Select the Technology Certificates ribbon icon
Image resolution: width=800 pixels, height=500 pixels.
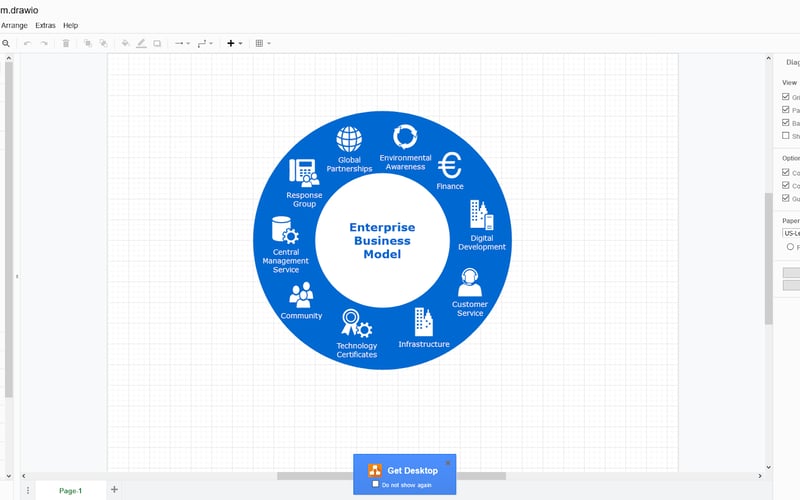coord(356,323)
